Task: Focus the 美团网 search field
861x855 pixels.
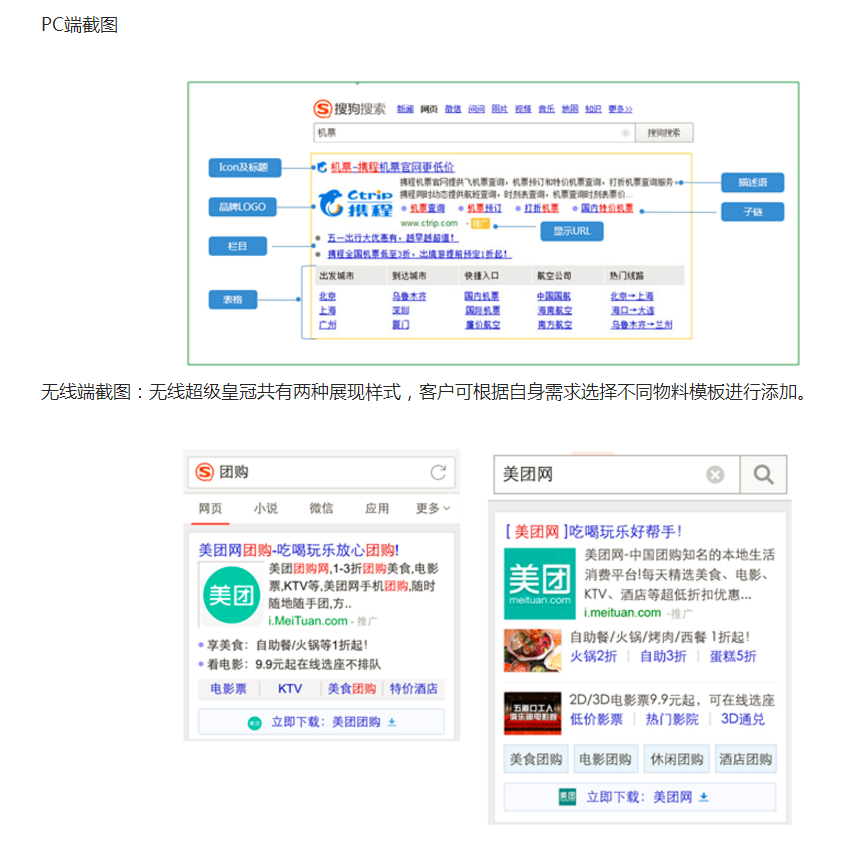Action: coord(617,474)
